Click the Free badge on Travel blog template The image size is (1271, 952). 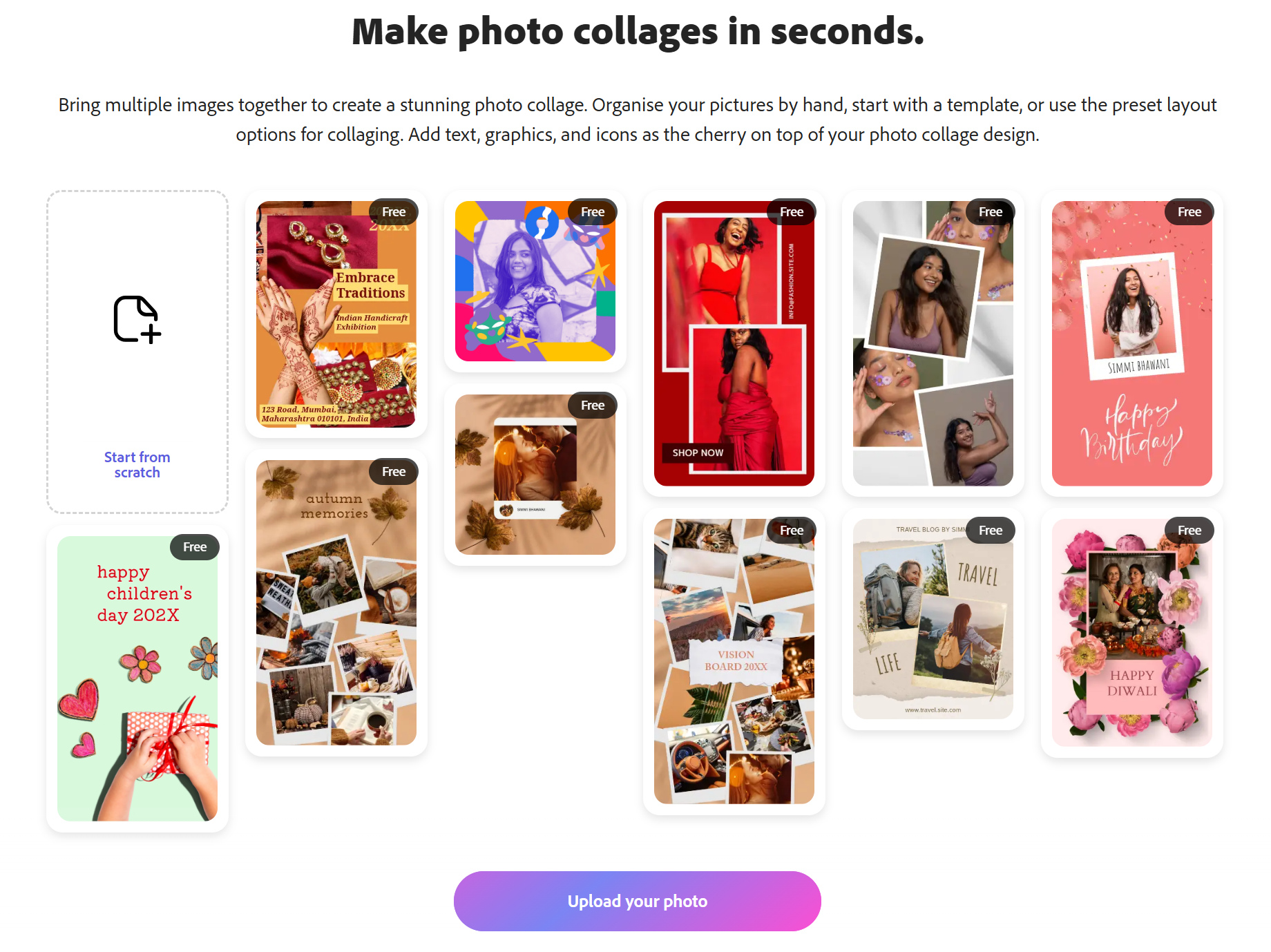point(991,531)
